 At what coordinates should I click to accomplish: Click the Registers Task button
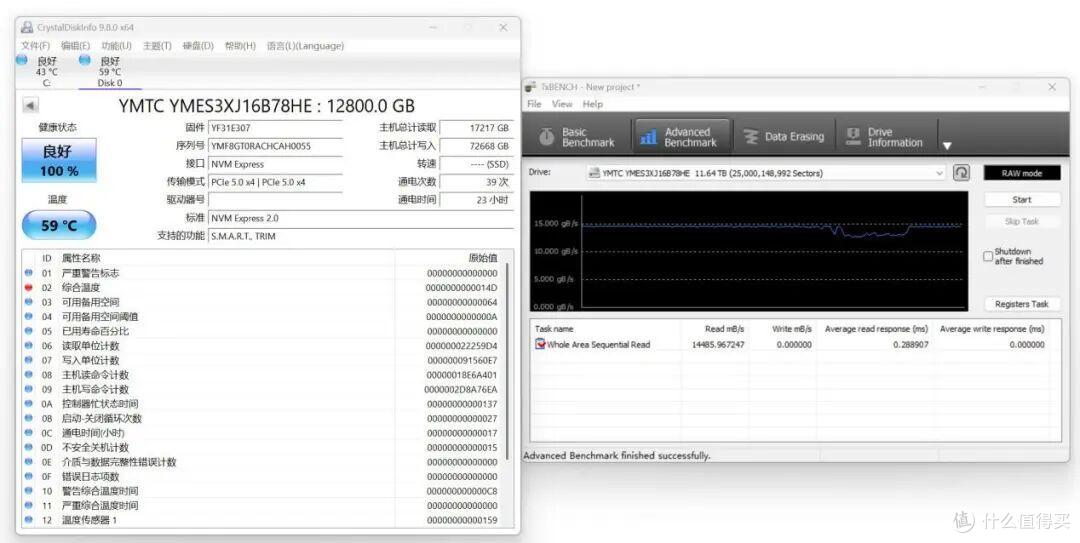point(1022,304)
